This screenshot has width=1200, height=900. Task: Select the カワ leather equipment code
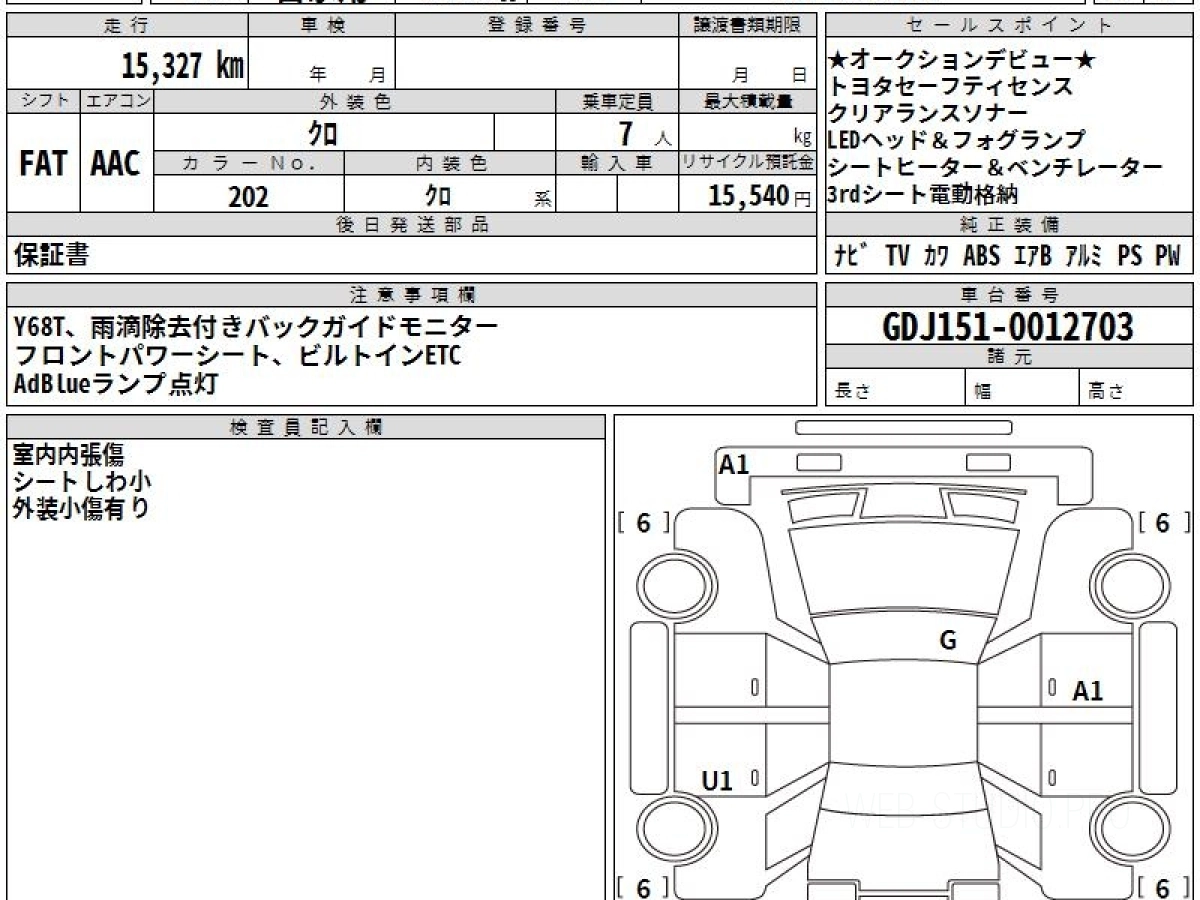(937, 257)
